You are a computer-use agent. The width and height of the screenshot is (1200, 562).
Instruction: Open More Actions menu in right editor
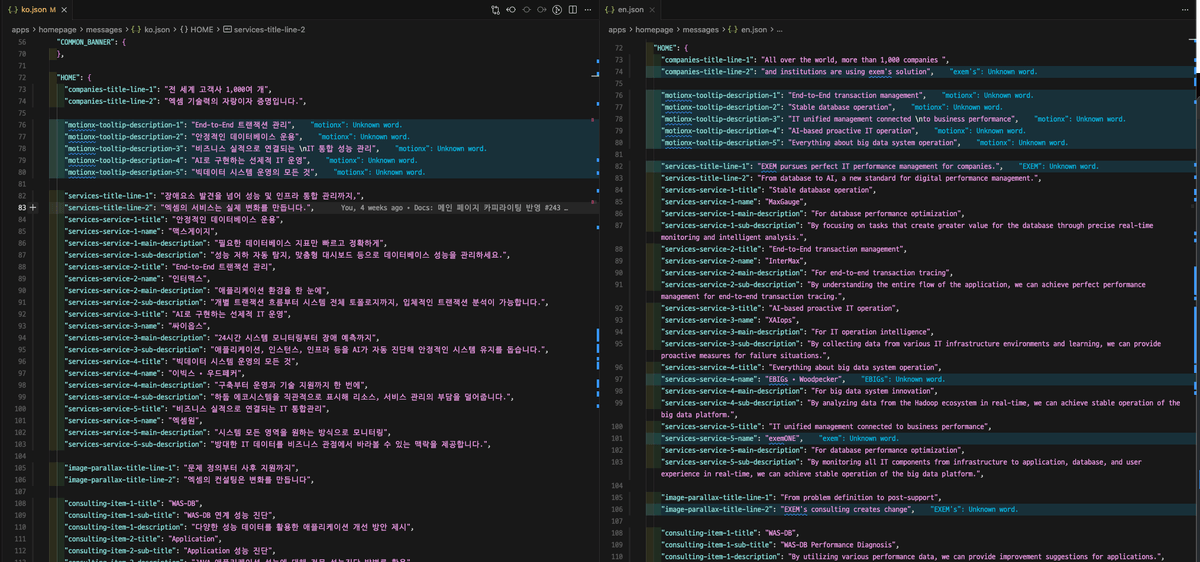pos(1187,10)
